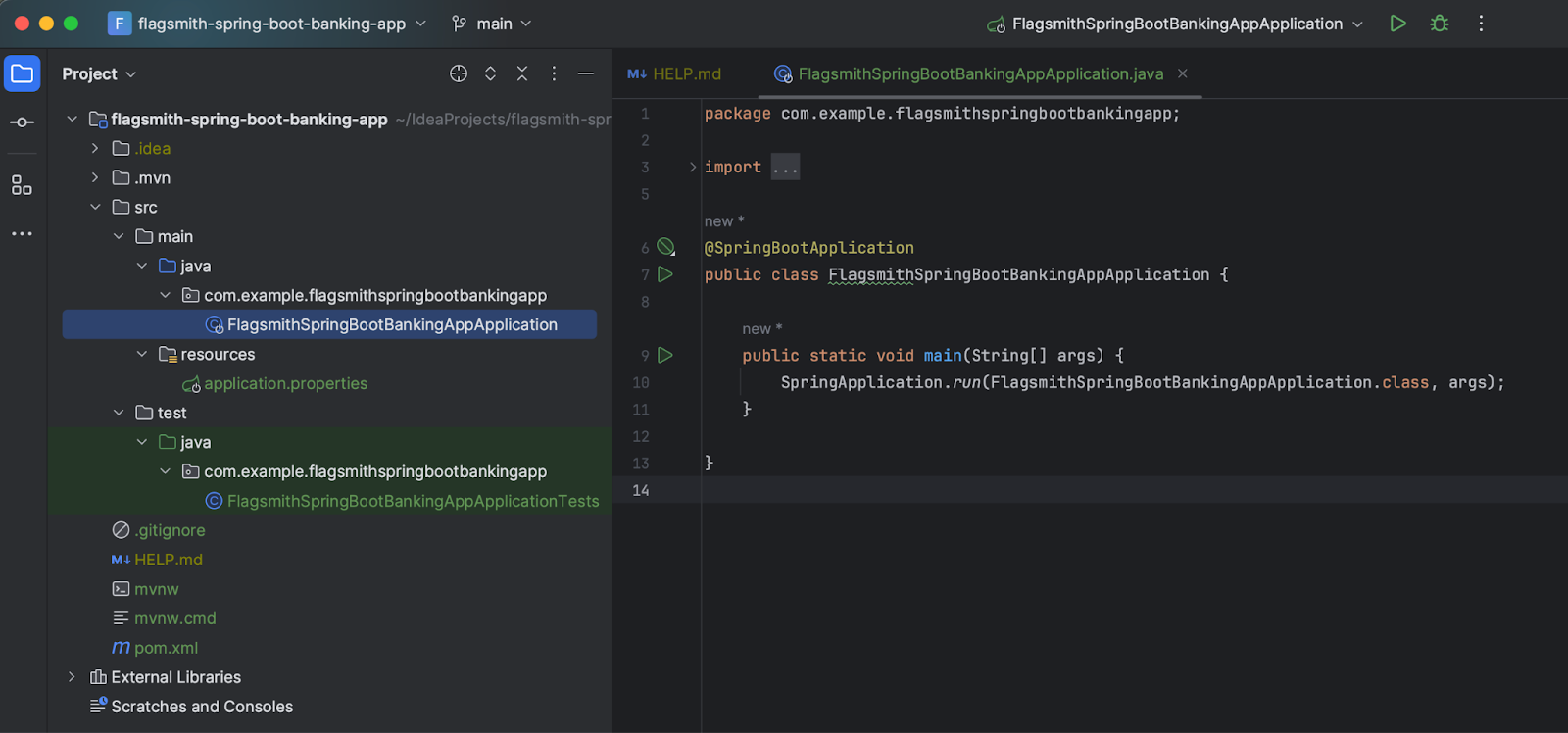
Task: Click main method name in code
Action: (943, 355)
